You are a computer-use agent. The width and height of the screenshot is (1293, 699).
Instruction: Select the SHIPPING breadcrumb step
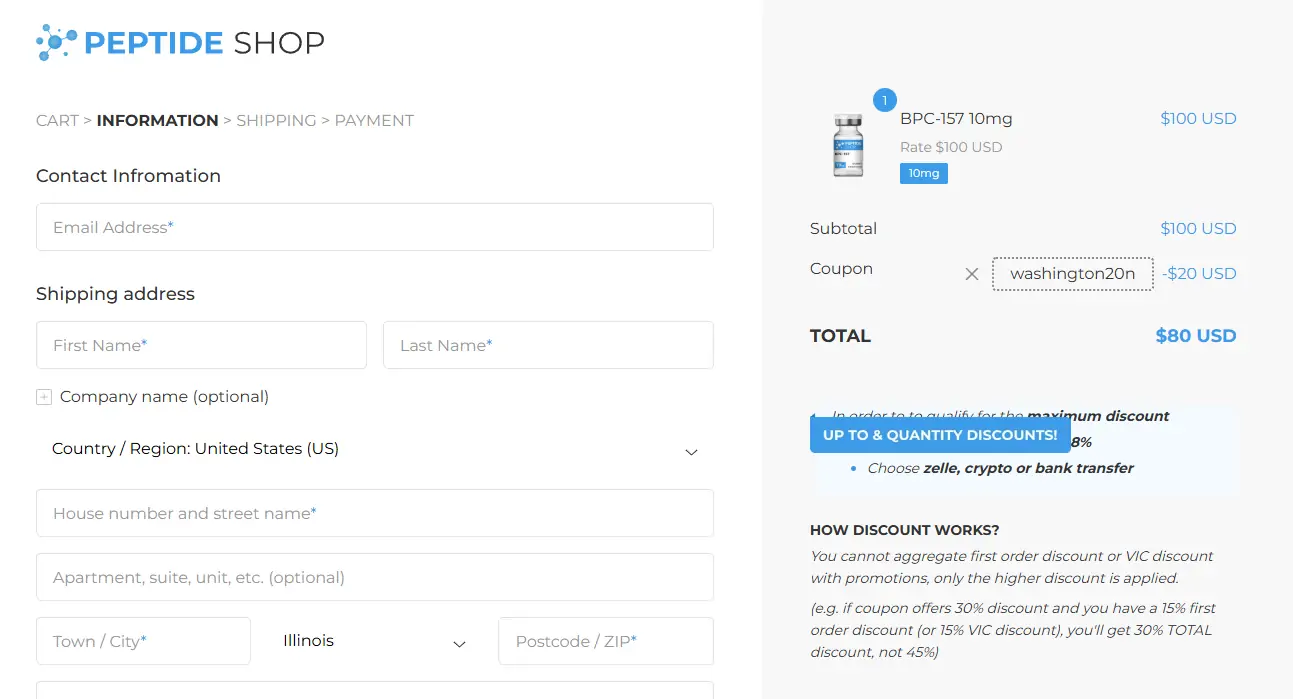click(x=276, y=121)
